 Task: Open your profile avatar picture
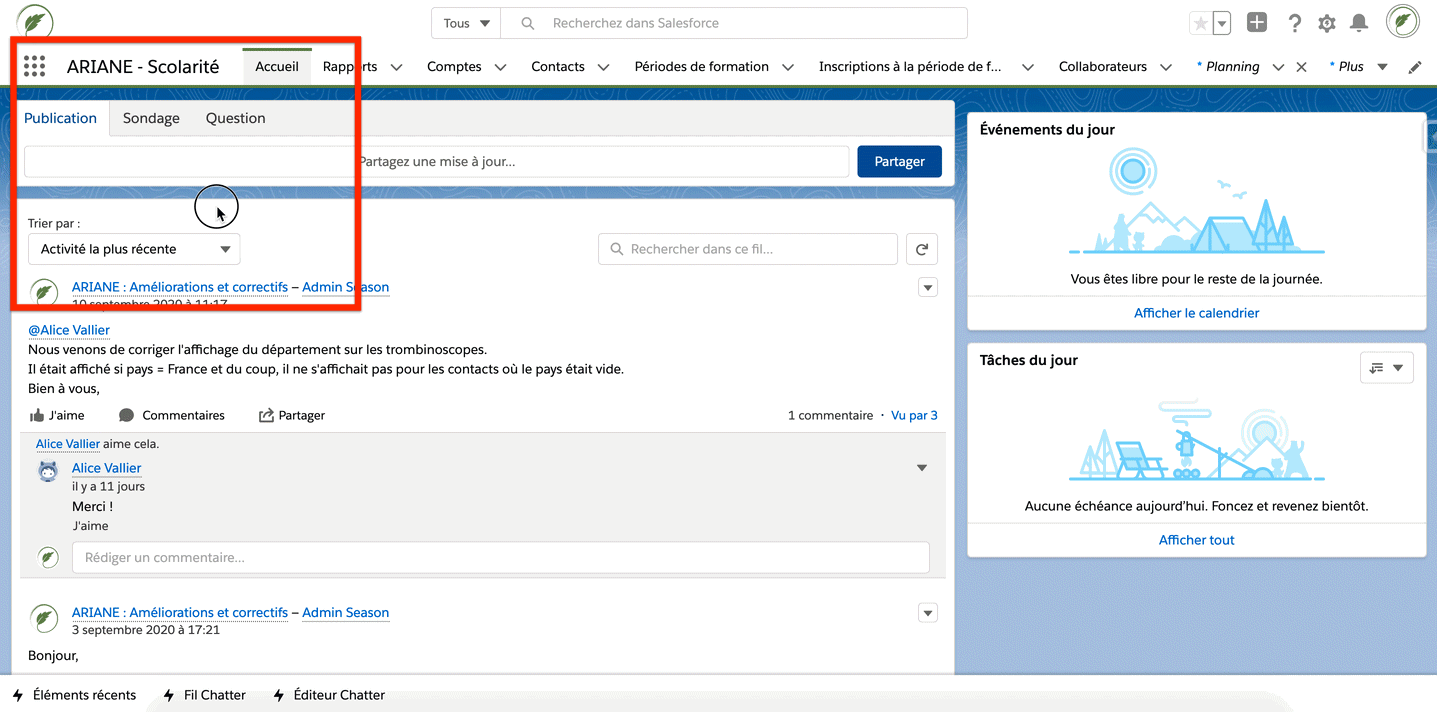[1402, 21]
